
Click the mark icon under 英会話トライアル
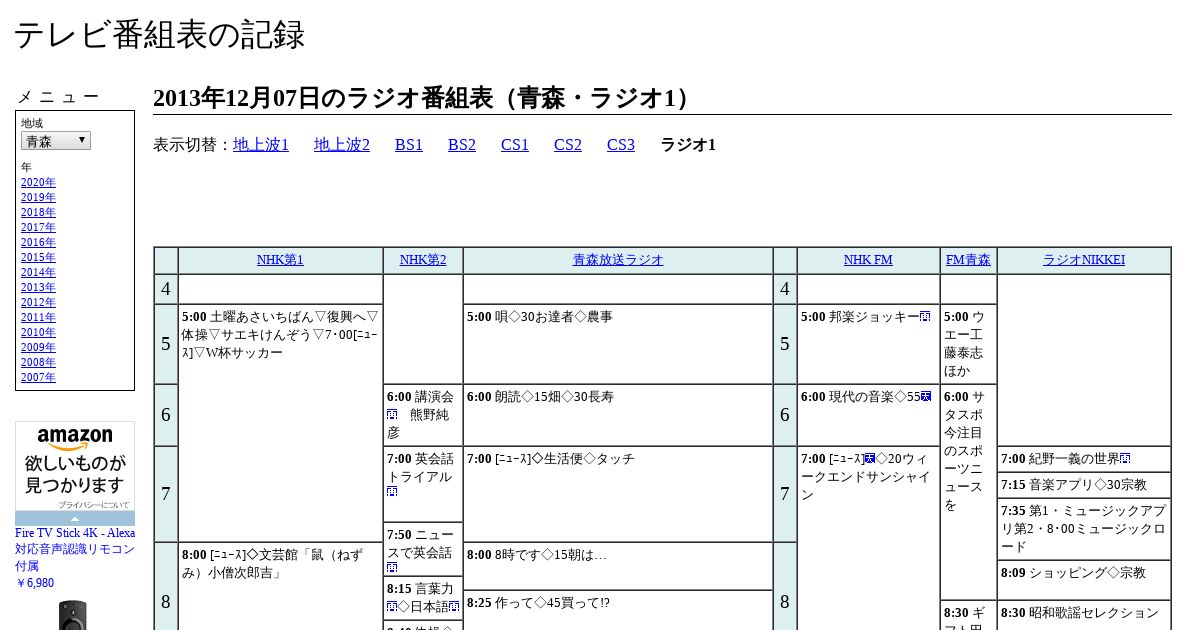click(x=392, y=492)
